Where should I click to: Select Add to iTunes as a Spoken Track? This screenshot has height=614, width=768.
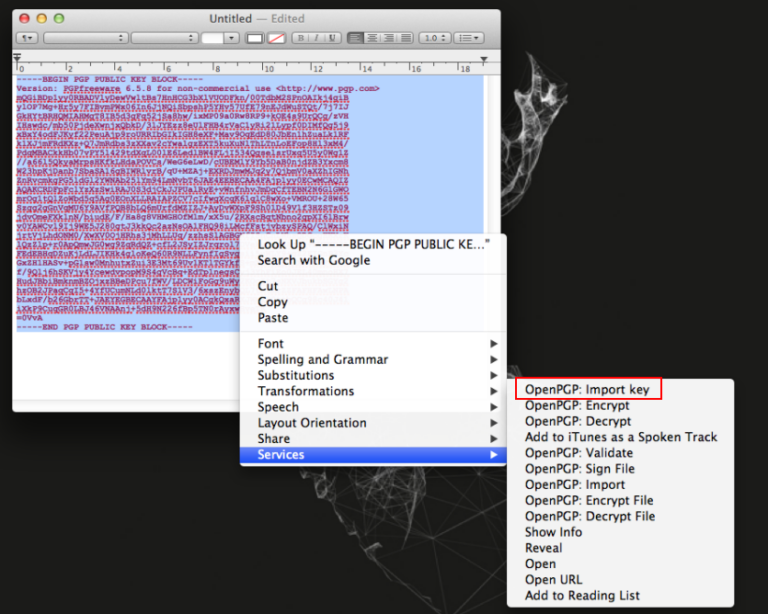coord(620,437)
